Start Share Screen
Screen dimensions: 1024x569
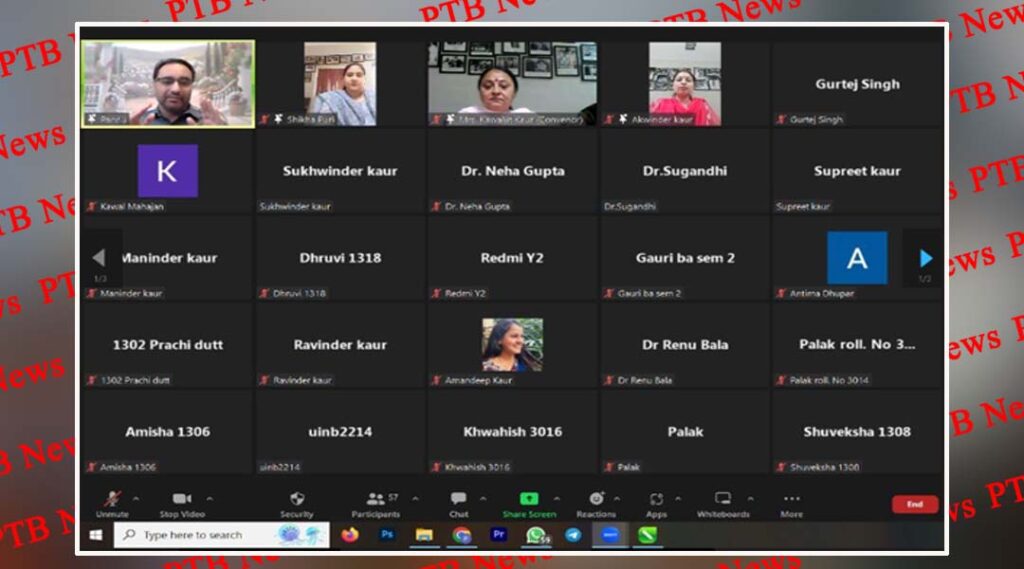[x=529, y=504]
